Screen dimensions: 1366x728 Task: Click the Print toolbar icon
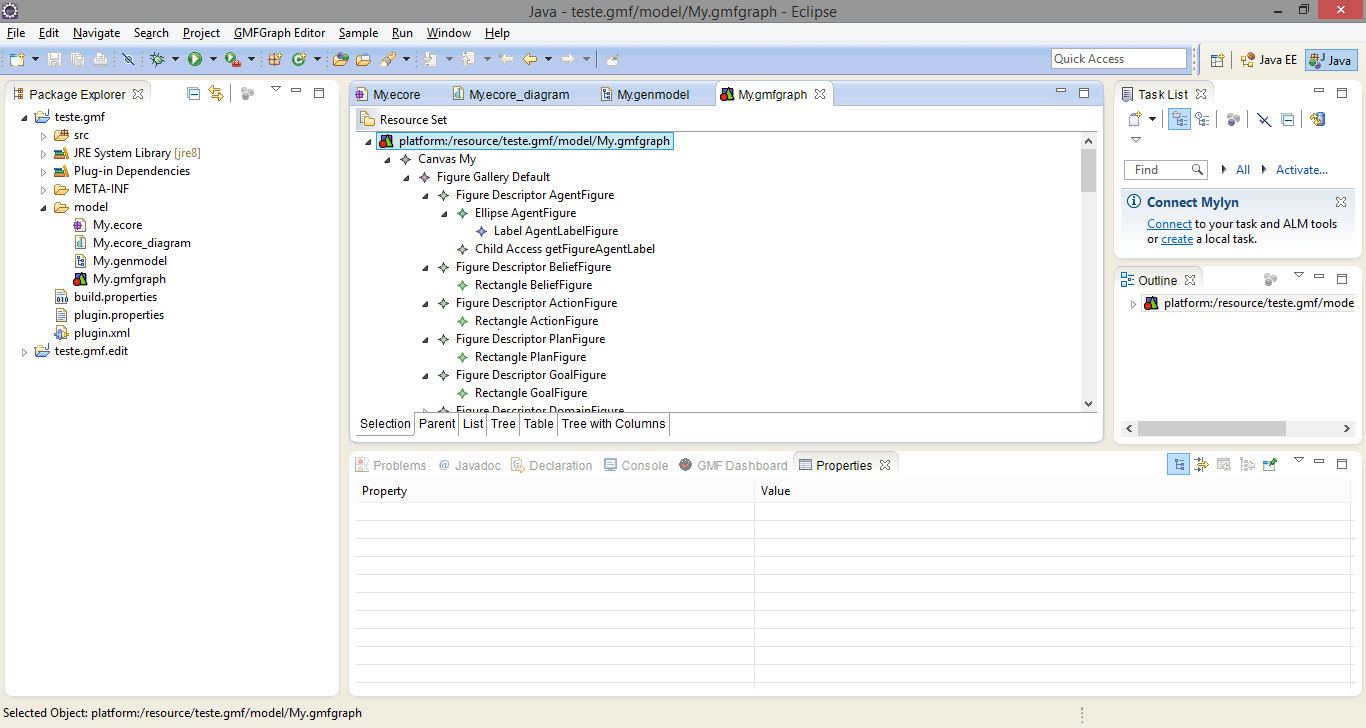pos(100,60)
